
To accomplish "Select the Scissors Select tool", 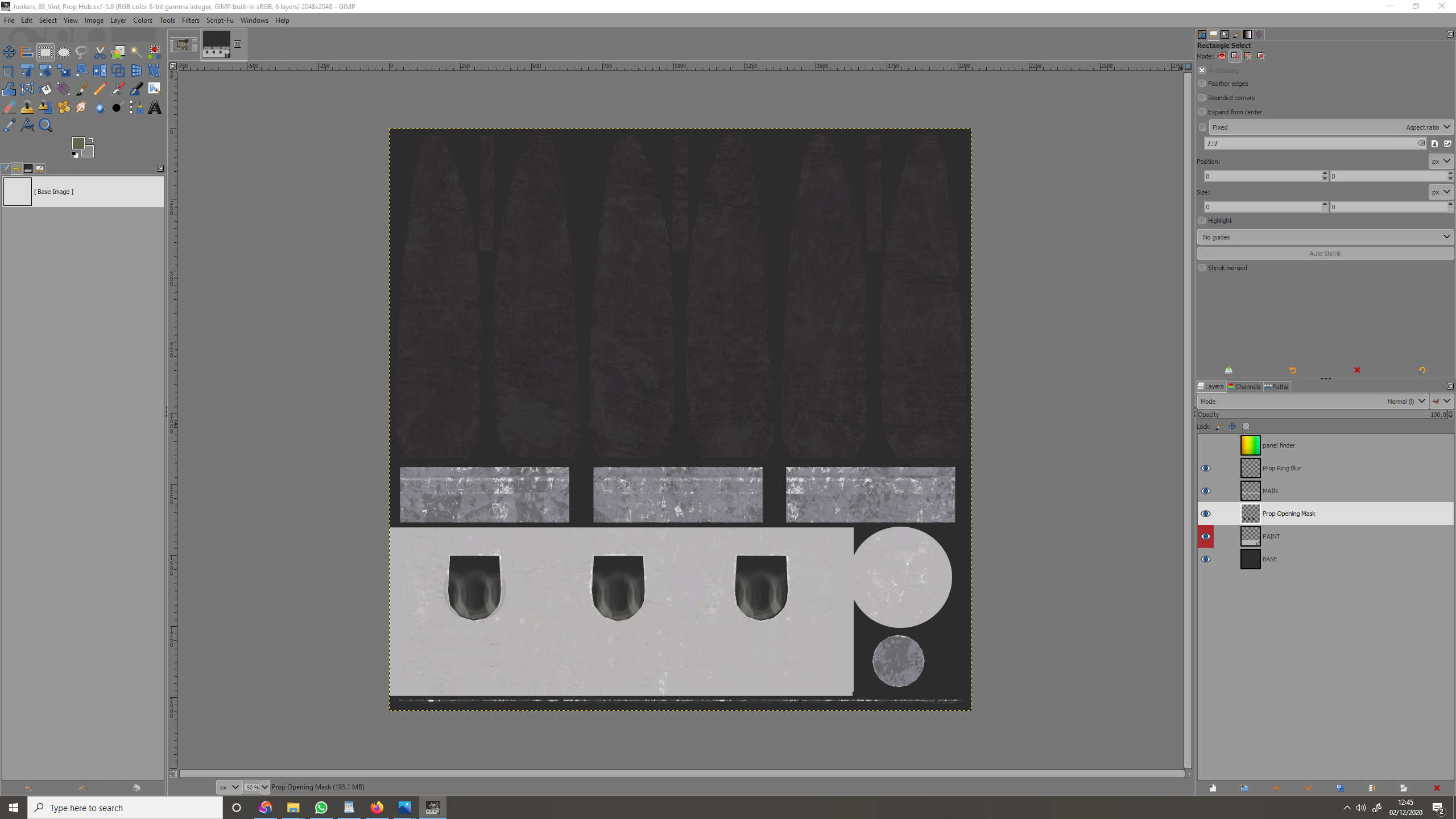I will [x=100, y=52].
